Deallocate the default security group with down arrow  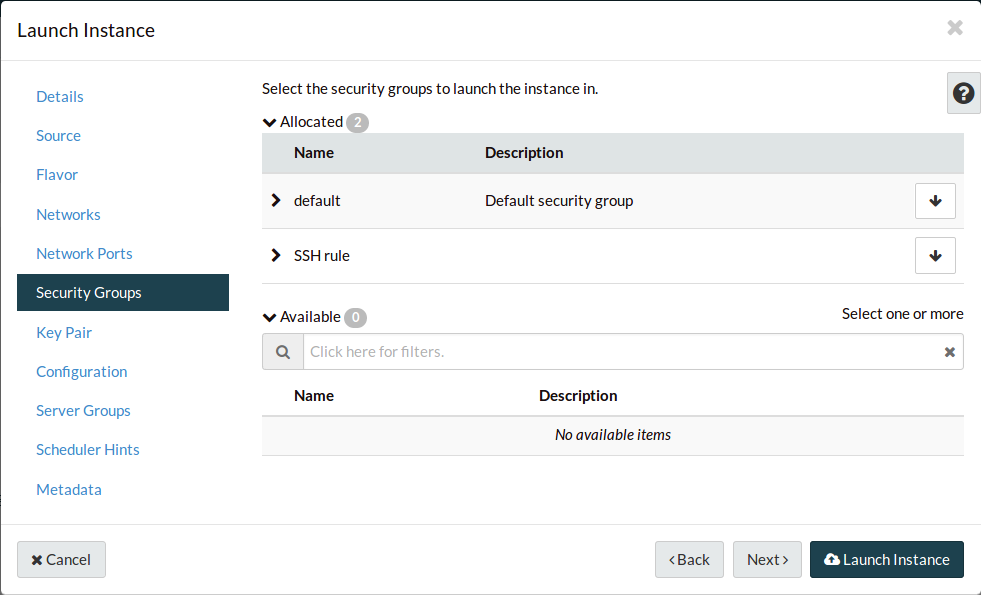pos(935,201)
